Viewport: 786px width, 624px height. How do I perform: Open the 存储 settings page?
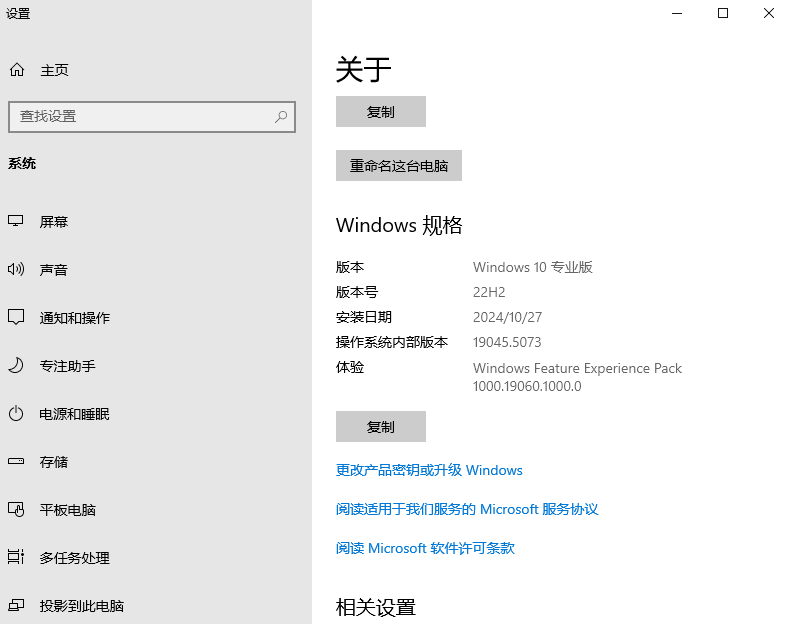[54, 462]
